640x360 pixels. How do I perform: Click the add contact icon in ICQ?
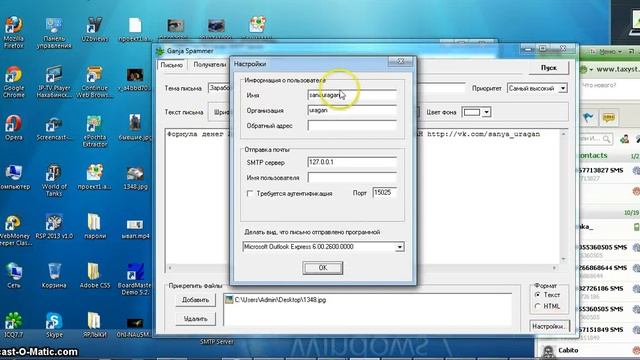tap(625, 139)
